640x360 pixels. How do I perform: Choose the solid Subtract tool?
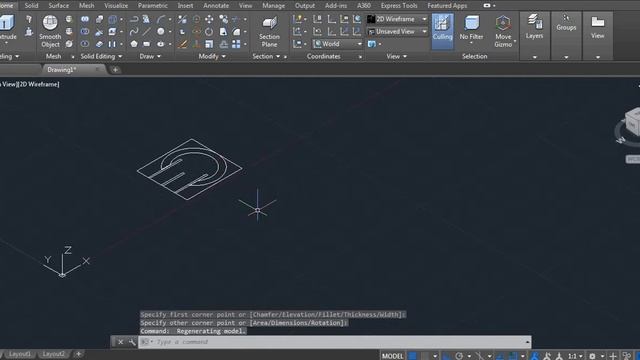[x=85, y=31]
